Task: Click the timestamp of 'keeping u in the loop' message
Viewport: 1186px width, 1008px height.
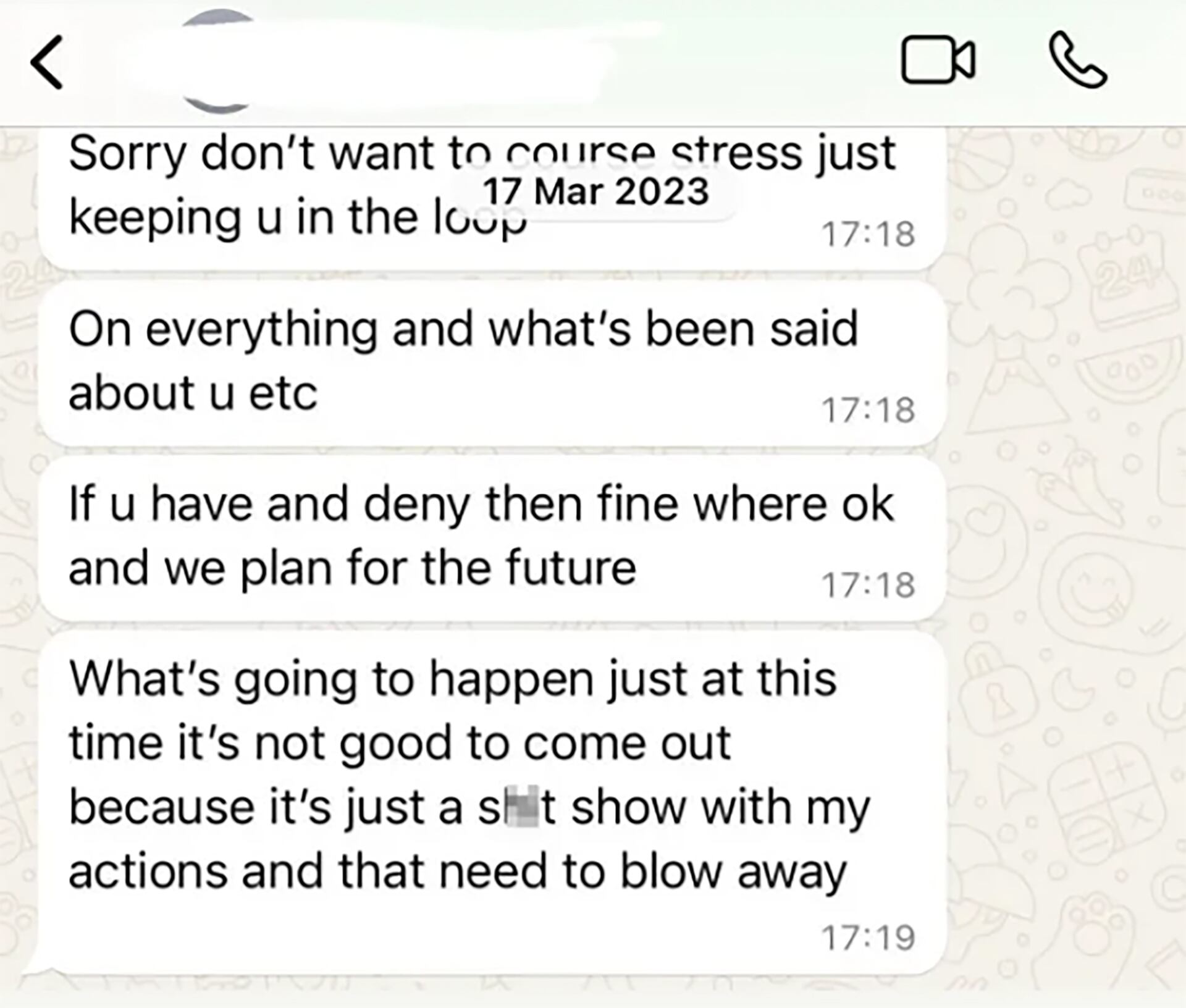Action: pyautogui.click(x=868, y=235)
